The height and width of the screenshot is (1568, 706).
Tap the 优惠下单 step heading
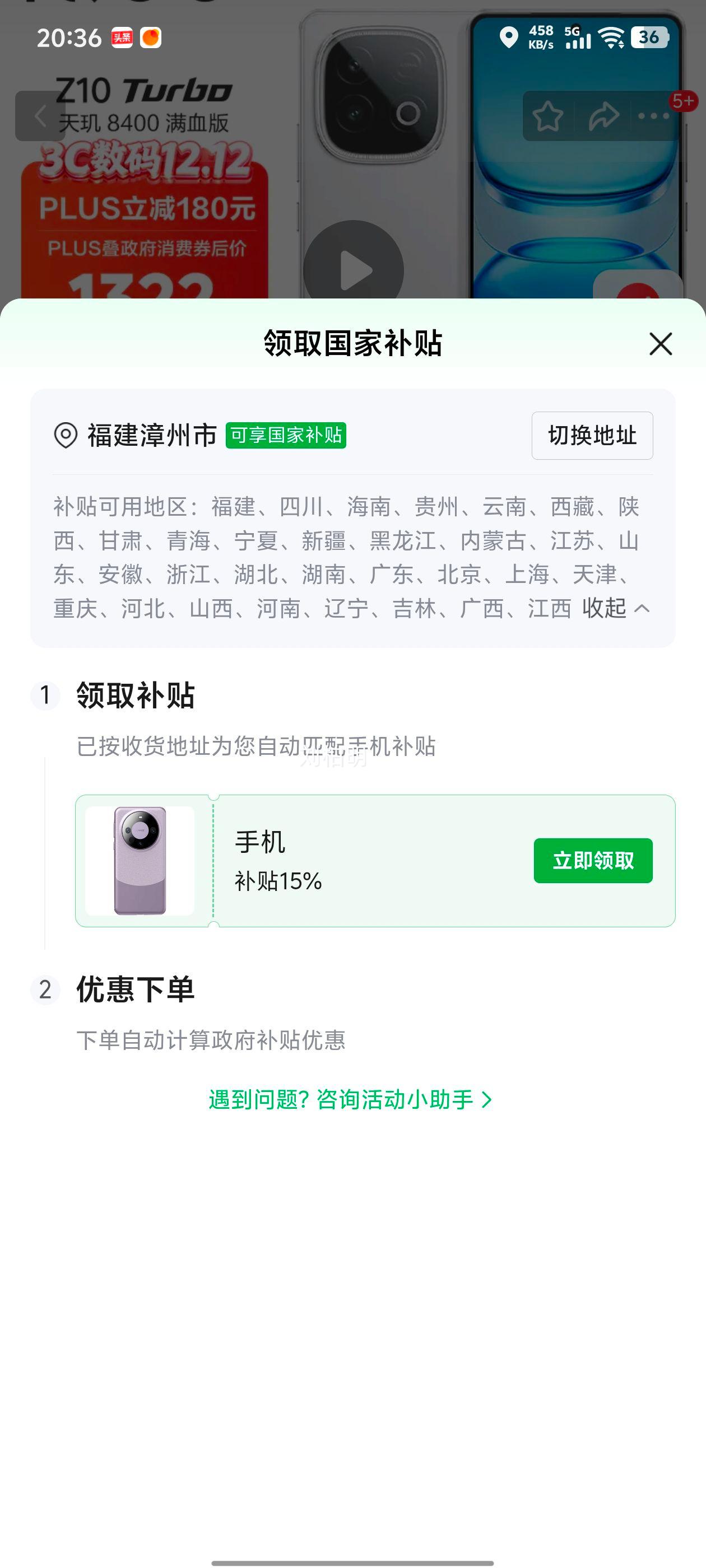pos(135,990)
